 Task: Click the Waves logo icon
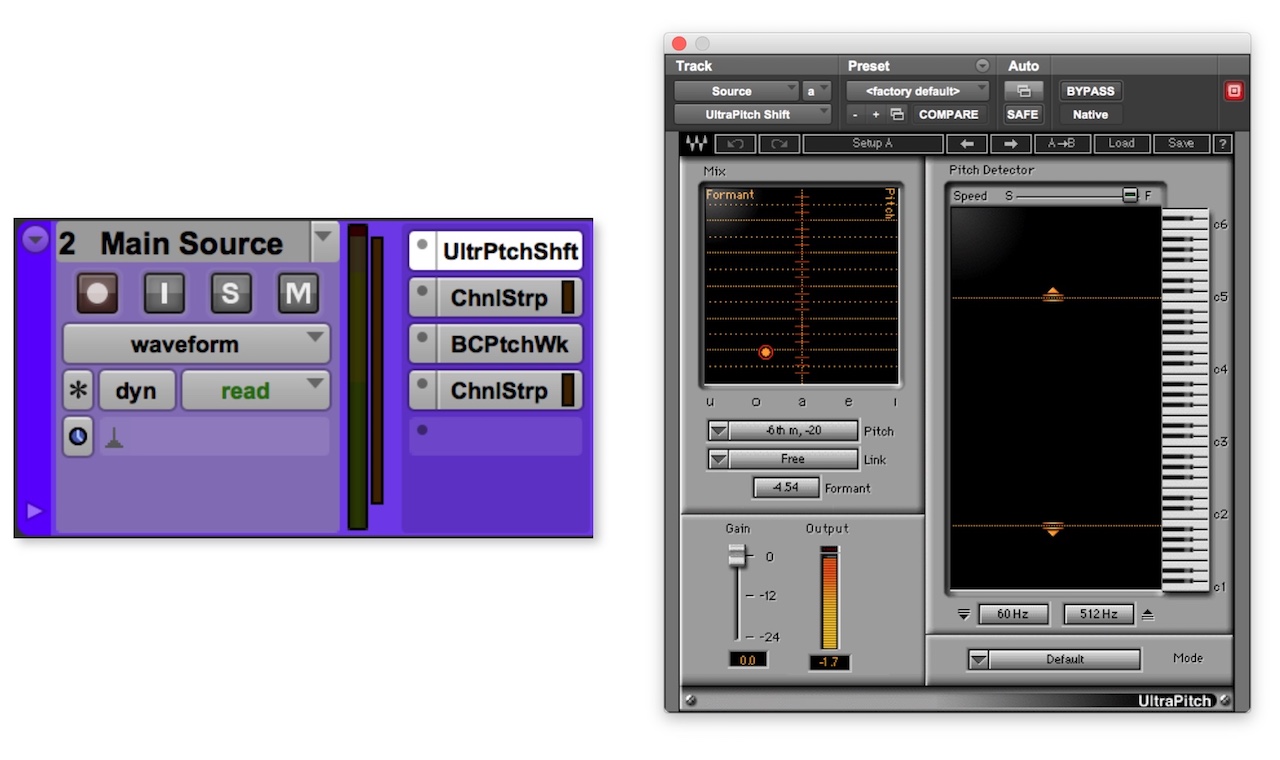pyautogui.click(x=696, y=144)
